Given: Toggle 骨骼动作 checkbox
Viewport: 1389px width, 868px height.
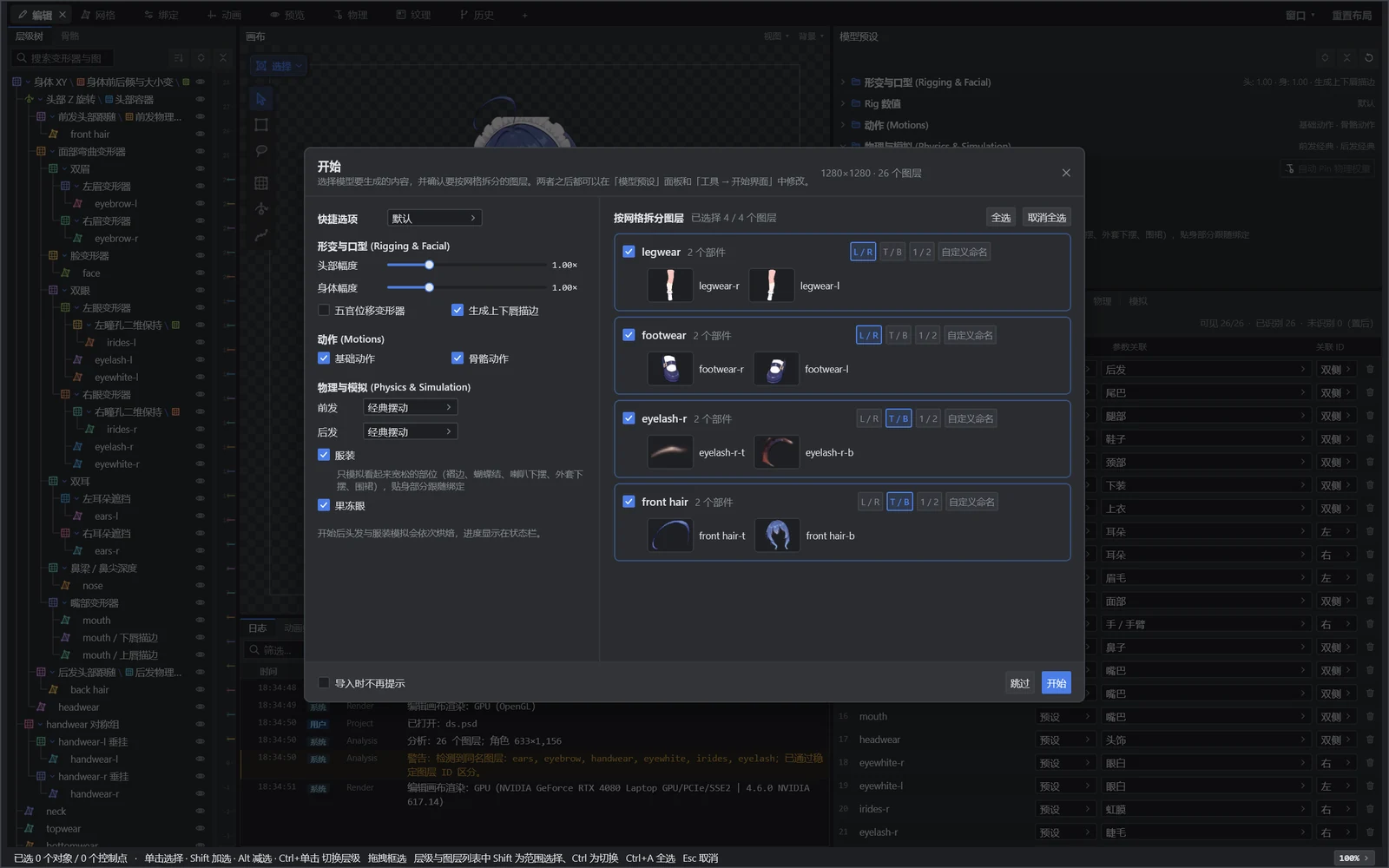Looking at the screenshot, I should (458, 358).
